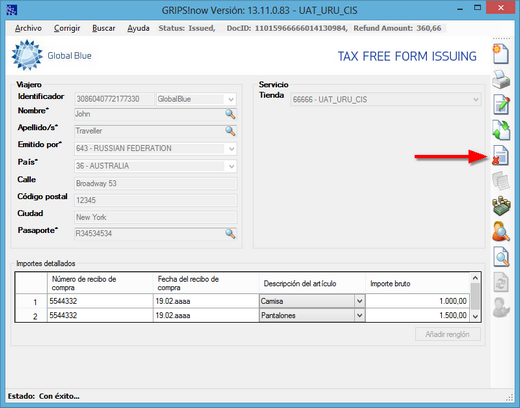Click the Nombre field containing John

coord(155,114)
